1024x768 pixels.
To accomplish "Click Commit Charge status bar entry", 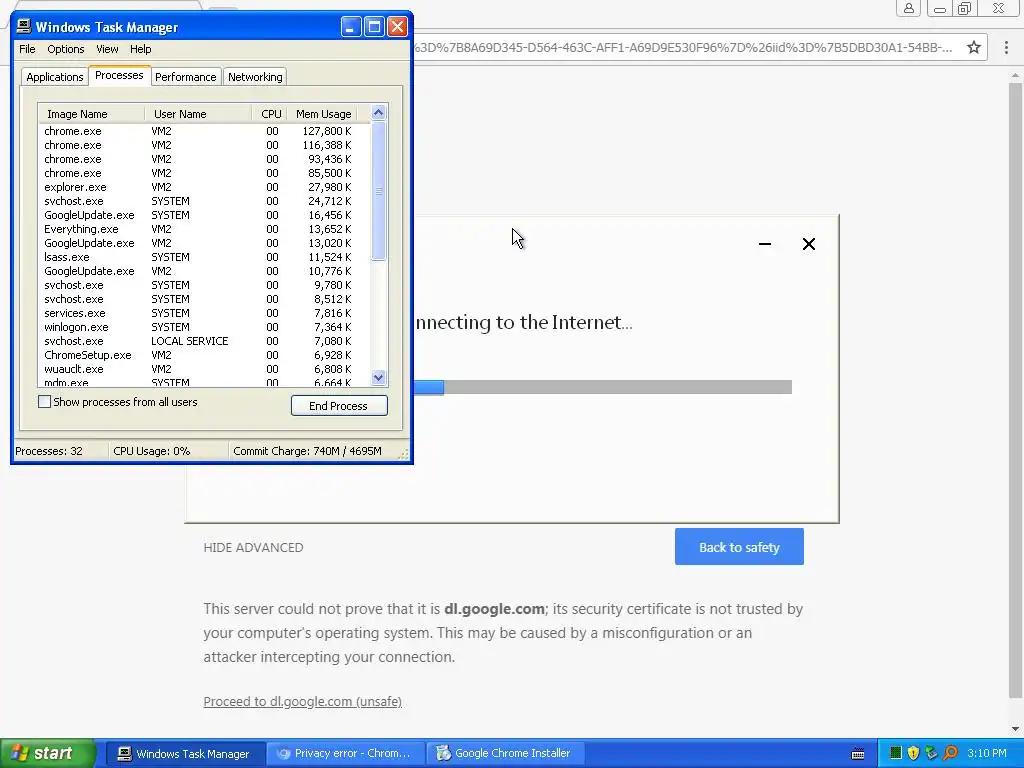I will (307, 451).
